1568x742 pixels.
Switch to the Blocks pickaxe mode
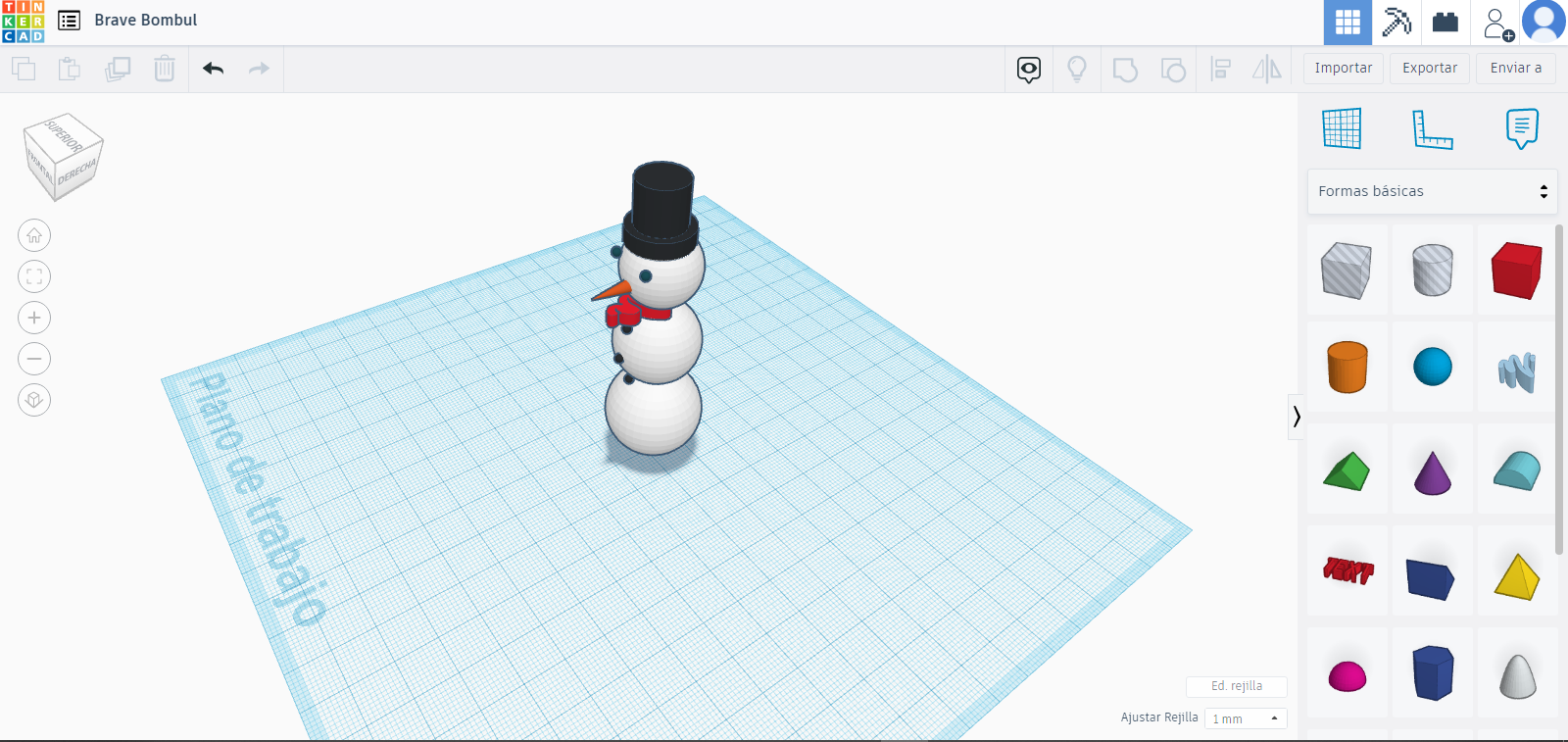[x=1396, y=22]
